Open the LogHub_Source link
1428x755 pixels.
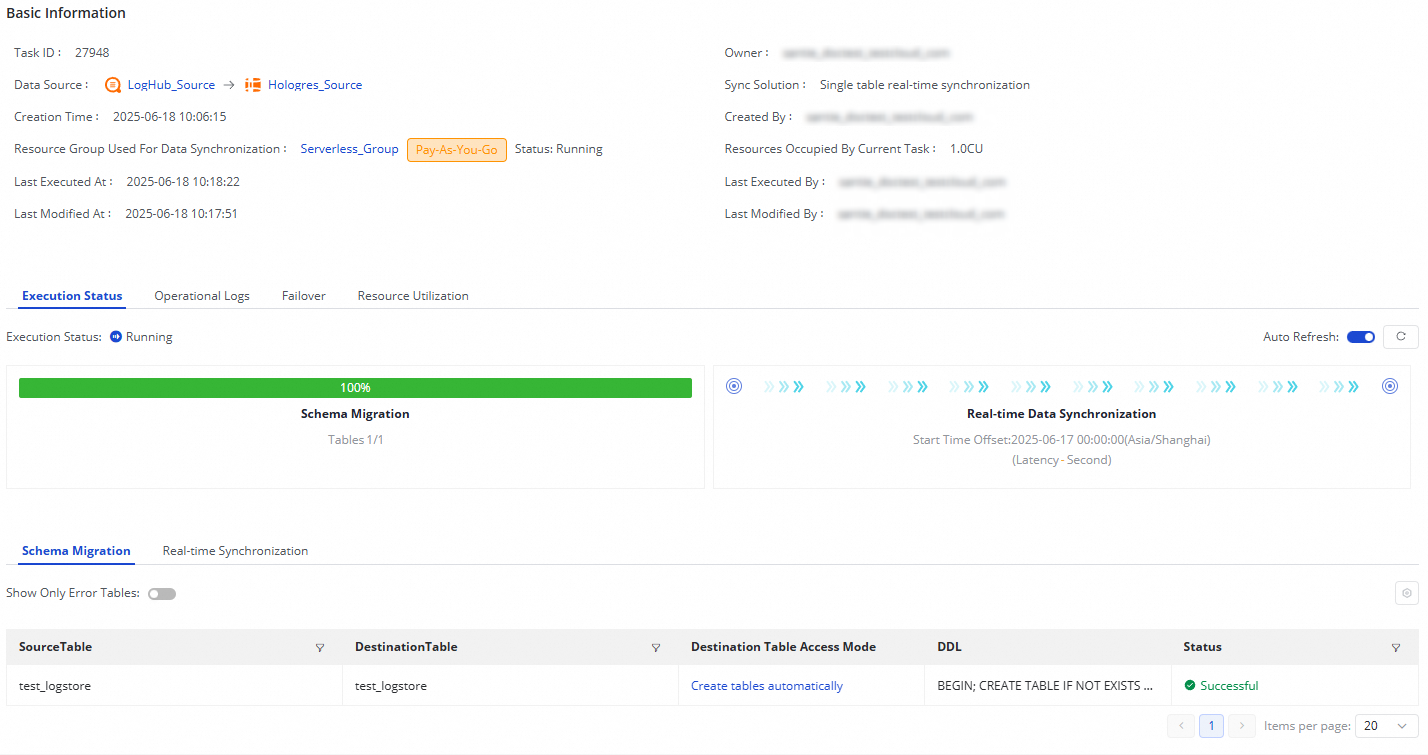click(x=171, y=85)
